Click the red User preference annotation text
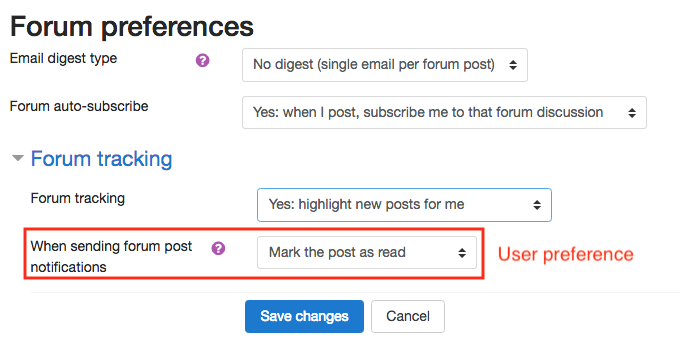 (566, 254)
